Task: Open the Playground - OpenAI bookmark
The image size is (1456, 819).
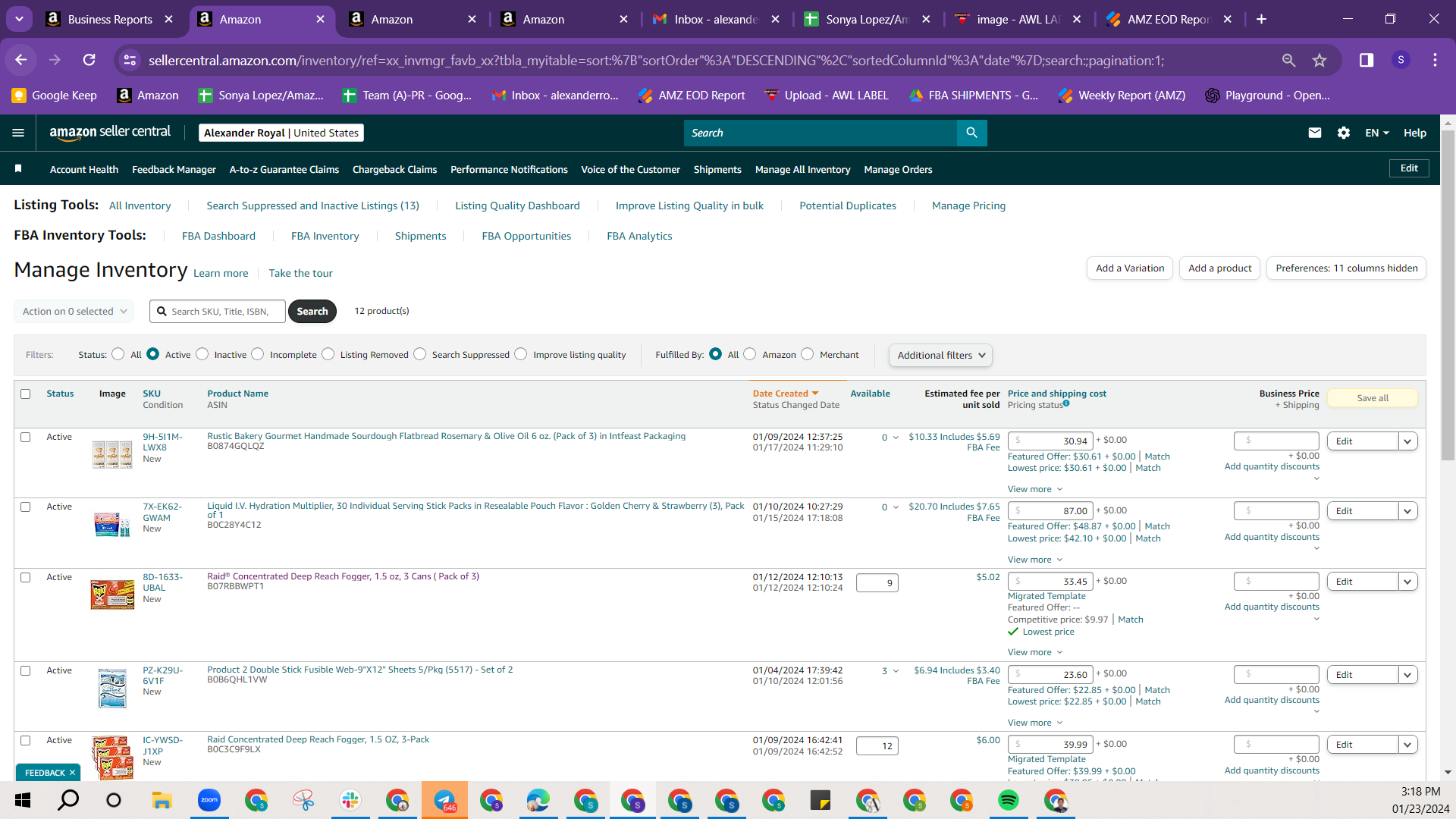Action: [1267, 96]
